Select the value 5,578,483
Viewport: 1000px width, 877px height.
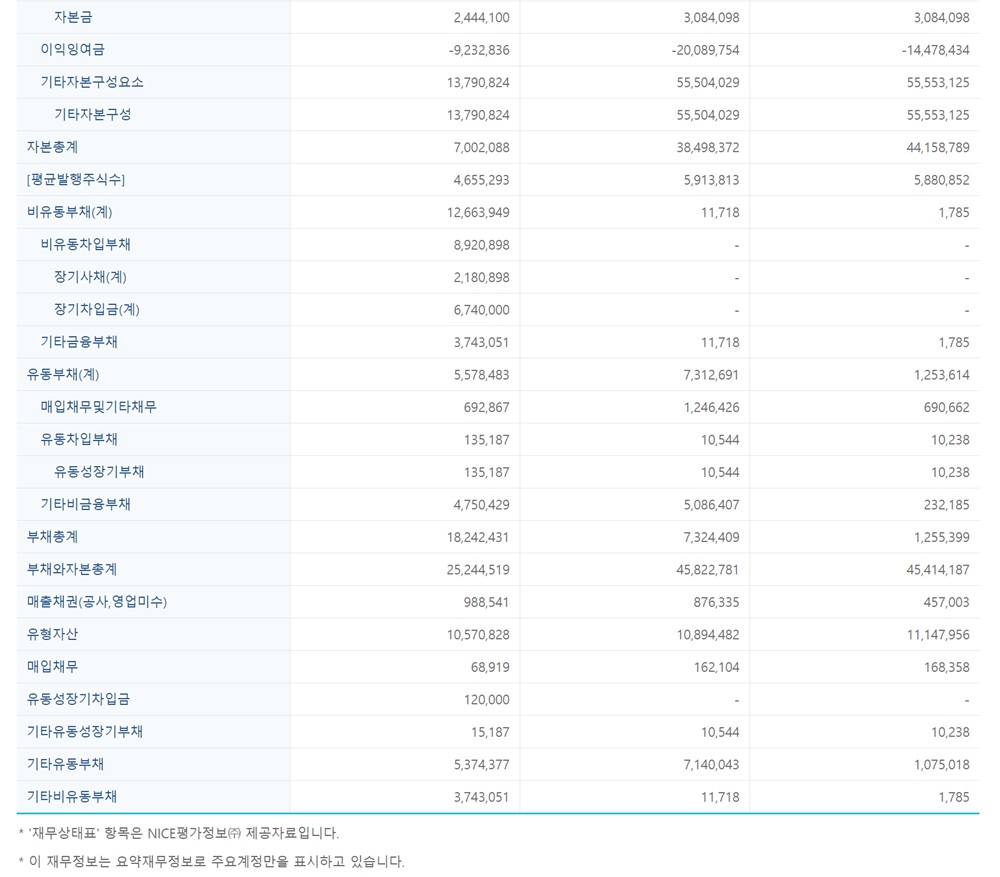click(482, 375)
